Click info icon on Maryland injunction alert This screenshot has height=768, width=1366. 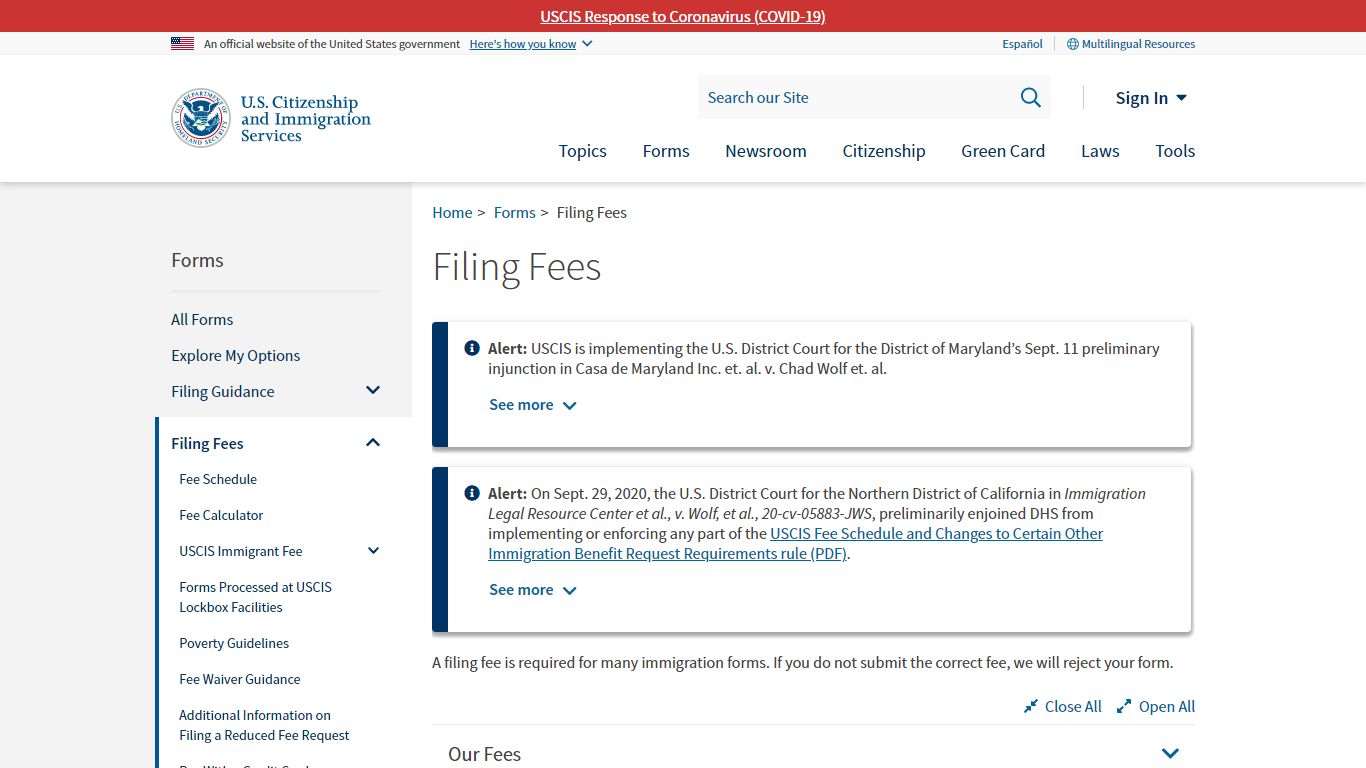[472, 348]
